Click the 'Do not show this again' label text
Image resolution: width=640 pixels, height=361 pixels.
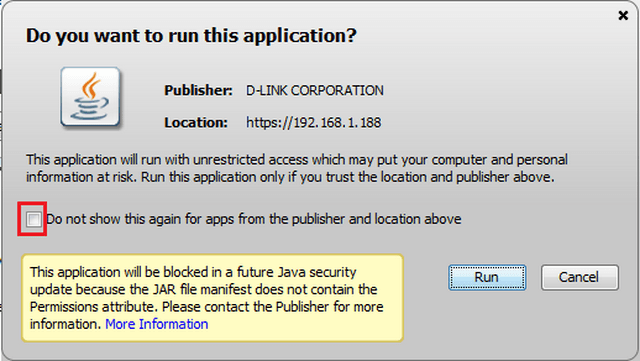click(x=253, y=219)
